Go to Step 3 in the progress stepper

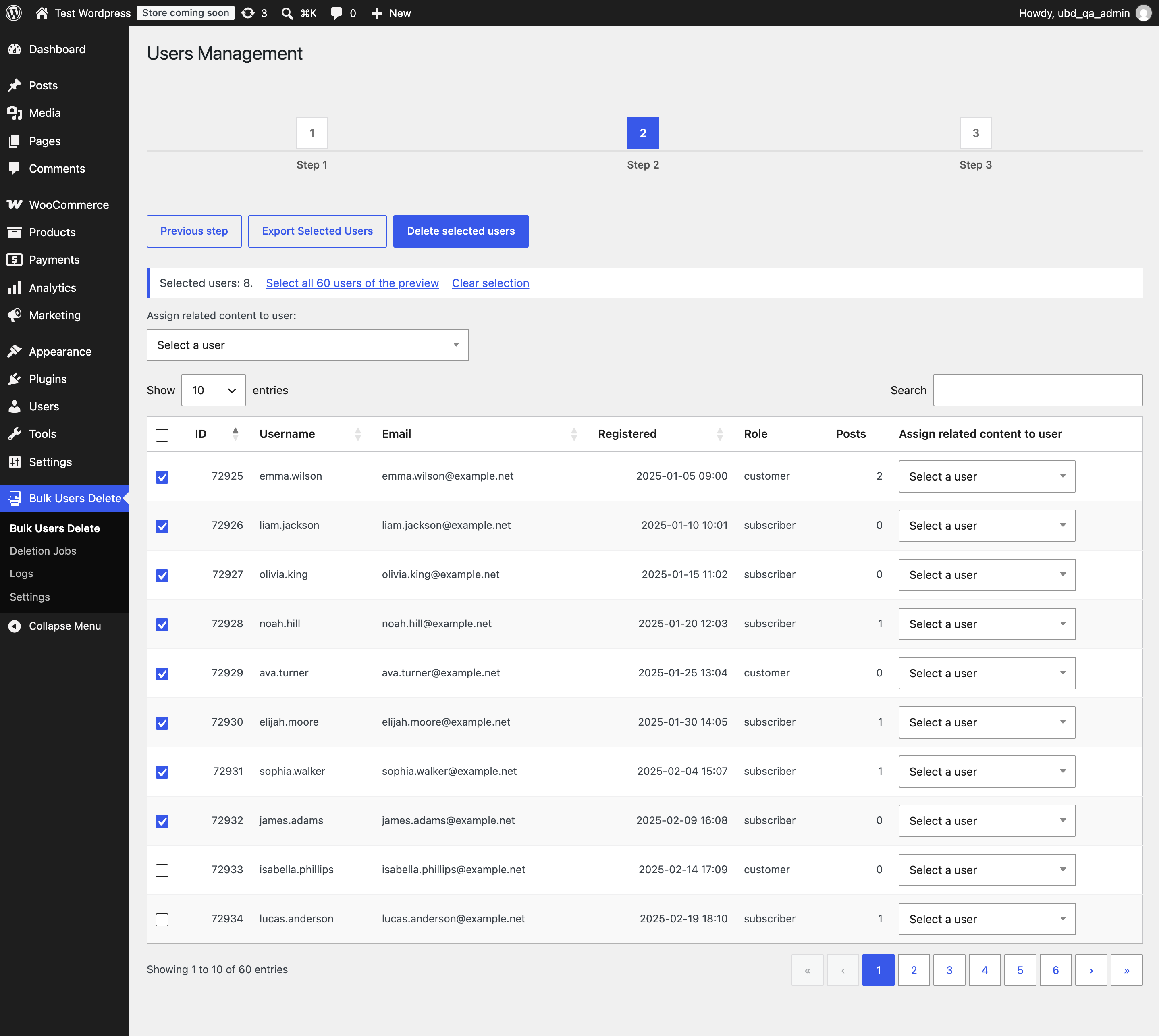(976, 133)
